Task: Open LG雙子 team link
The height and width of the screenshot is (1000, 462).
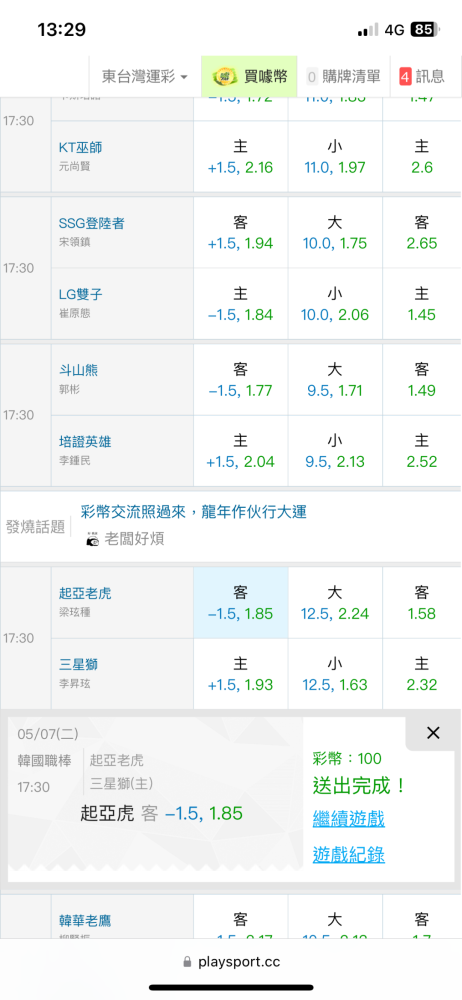Action: (x=81, y=294)
